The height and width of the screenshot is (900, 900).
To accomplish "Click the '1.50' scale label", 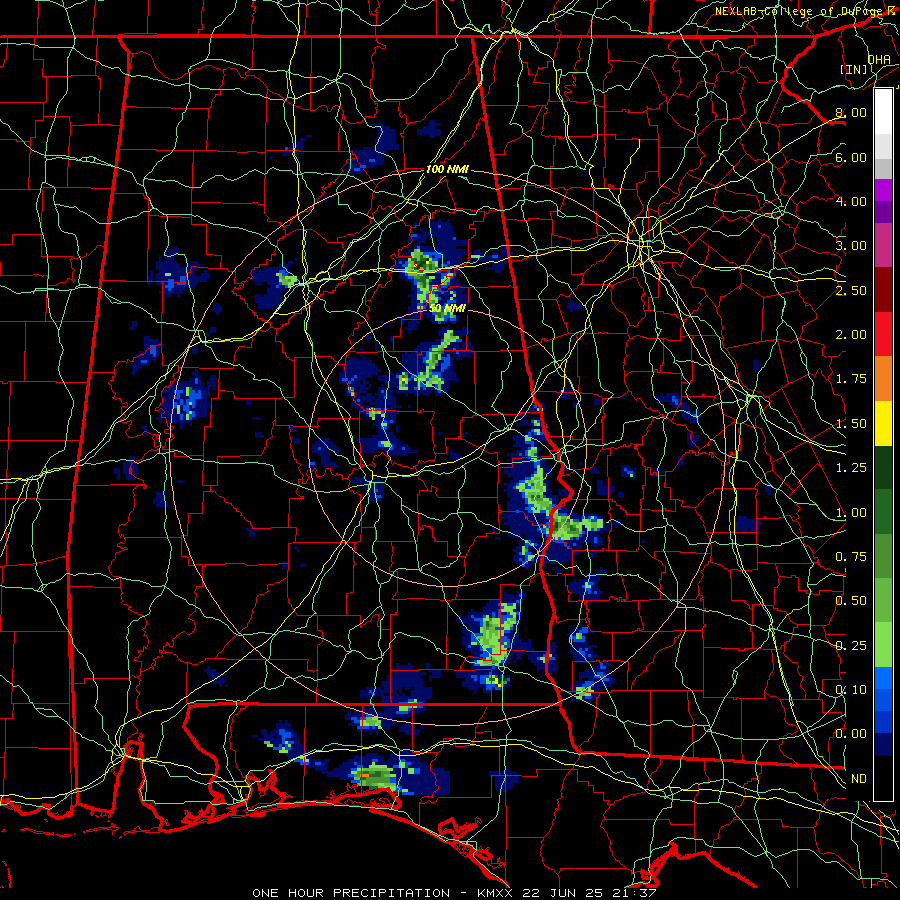I will (851, 424).
